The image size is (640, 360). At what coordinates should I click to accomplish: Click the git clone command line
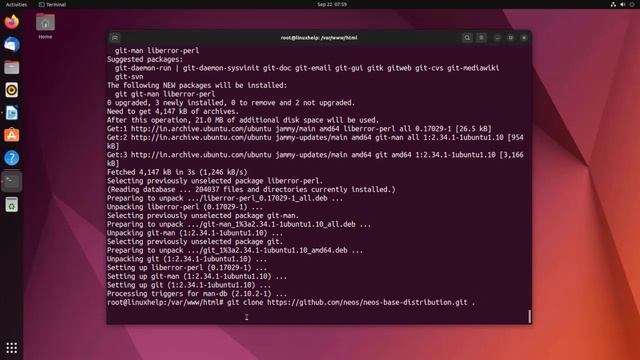point(291,302)
